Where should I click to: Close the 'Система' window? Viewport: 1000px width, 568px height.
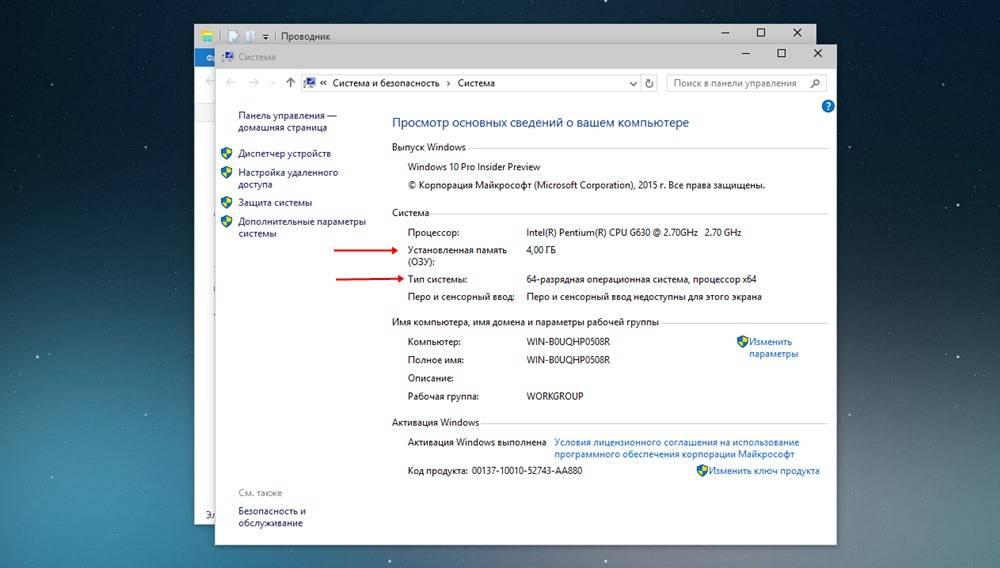coord(818,54)
